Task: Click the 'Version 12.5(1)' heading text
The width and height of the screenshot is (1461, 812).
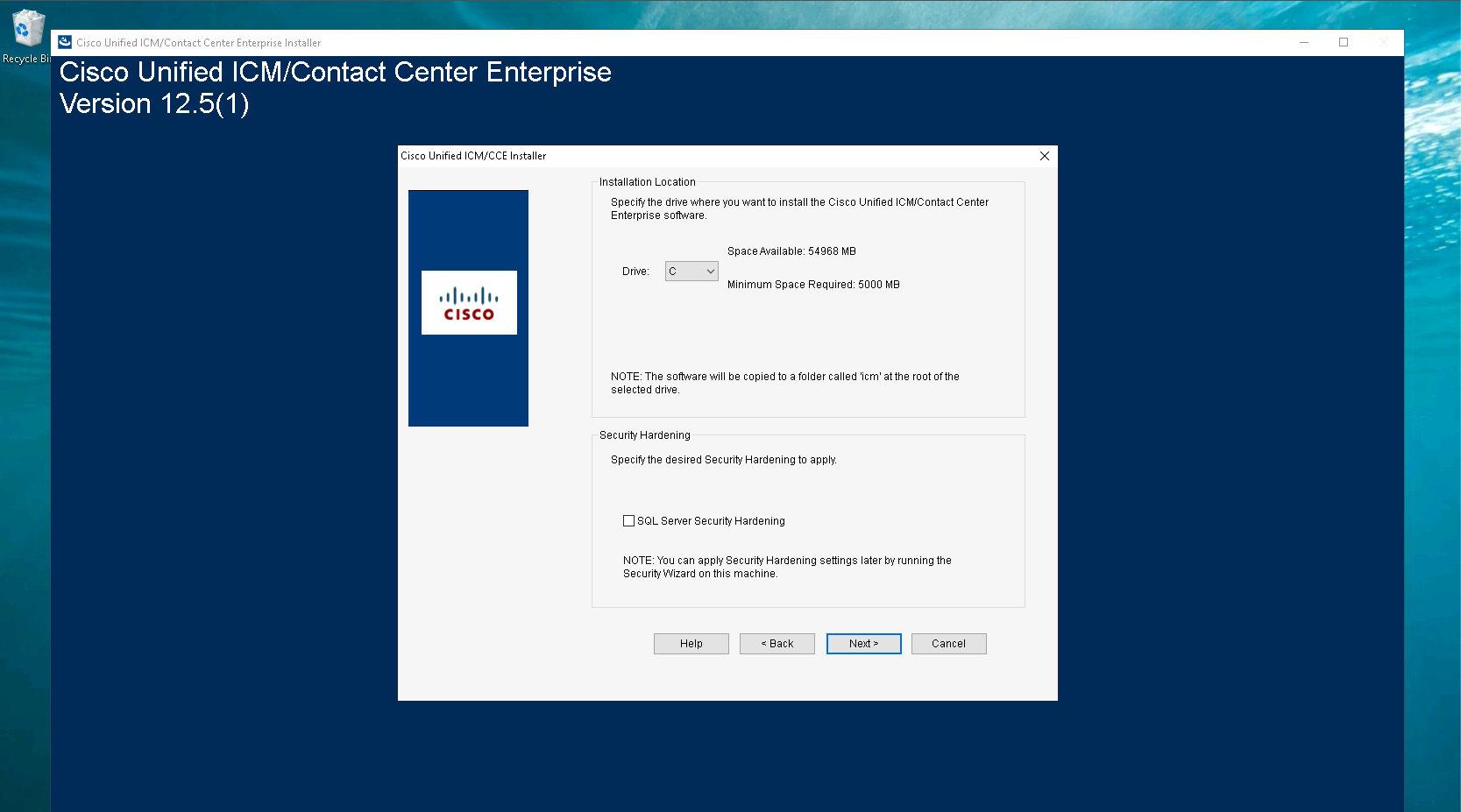Action: coord(154,104)
